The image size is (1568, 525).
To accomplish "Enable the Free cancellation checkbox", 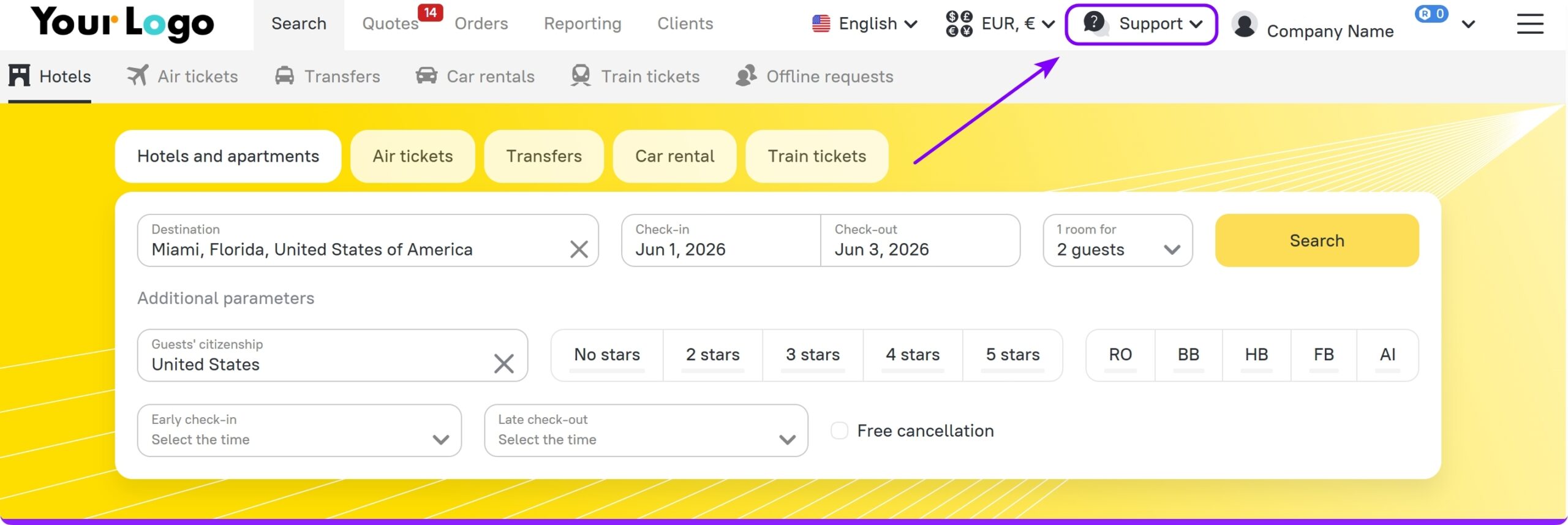I will 839,431.
